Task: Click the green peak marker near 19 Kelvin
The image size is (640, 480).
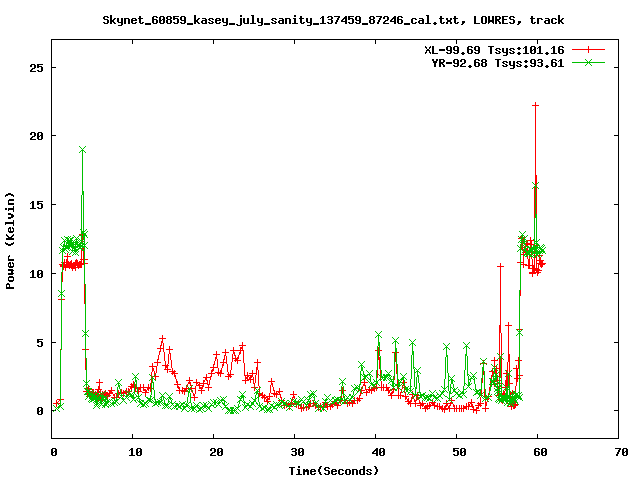Action: coord(82,150)
